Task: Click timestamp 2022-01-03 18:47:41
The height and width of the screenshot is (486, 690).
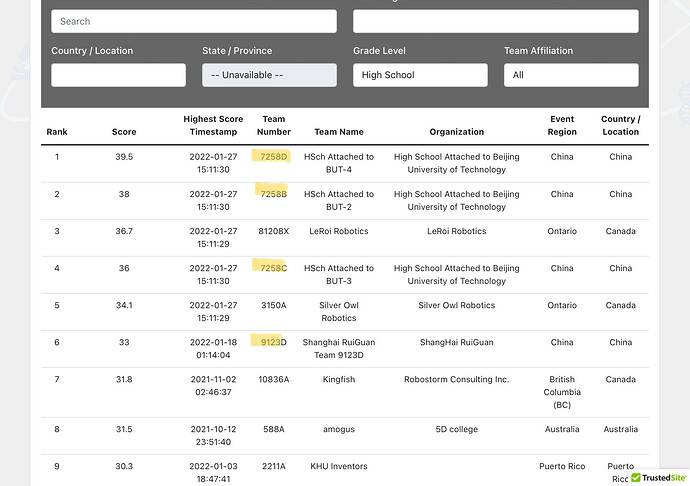Action: coord(213,472)
